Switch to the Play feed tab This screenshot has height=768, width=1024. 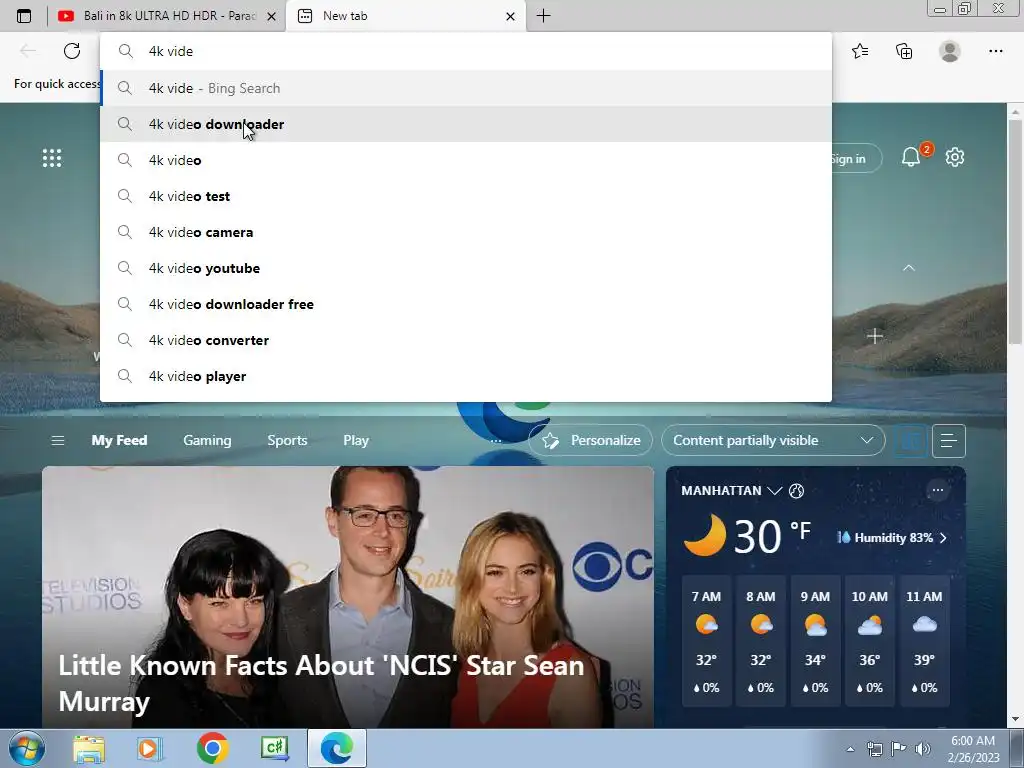[356, 440]
